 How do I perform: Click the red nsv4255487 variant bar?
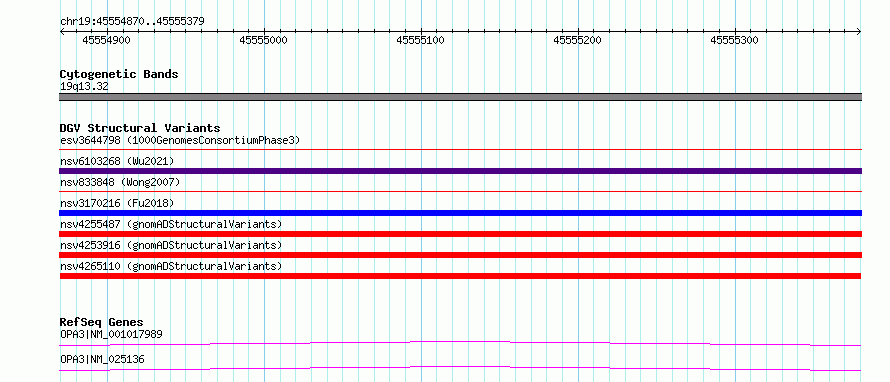460,234
